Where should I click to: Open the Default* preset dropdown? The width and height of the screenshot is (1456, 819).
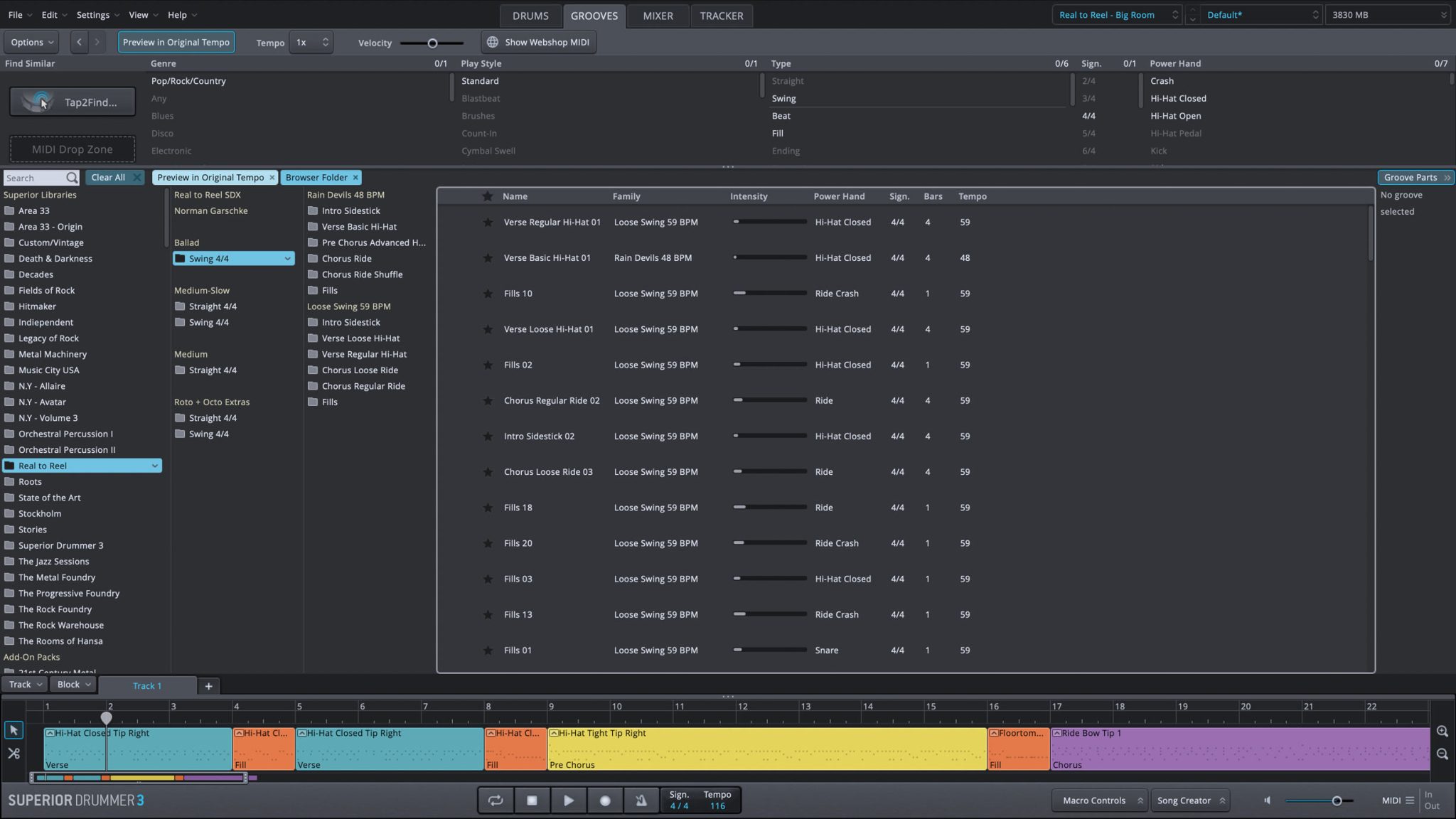tap(1262, 15)
